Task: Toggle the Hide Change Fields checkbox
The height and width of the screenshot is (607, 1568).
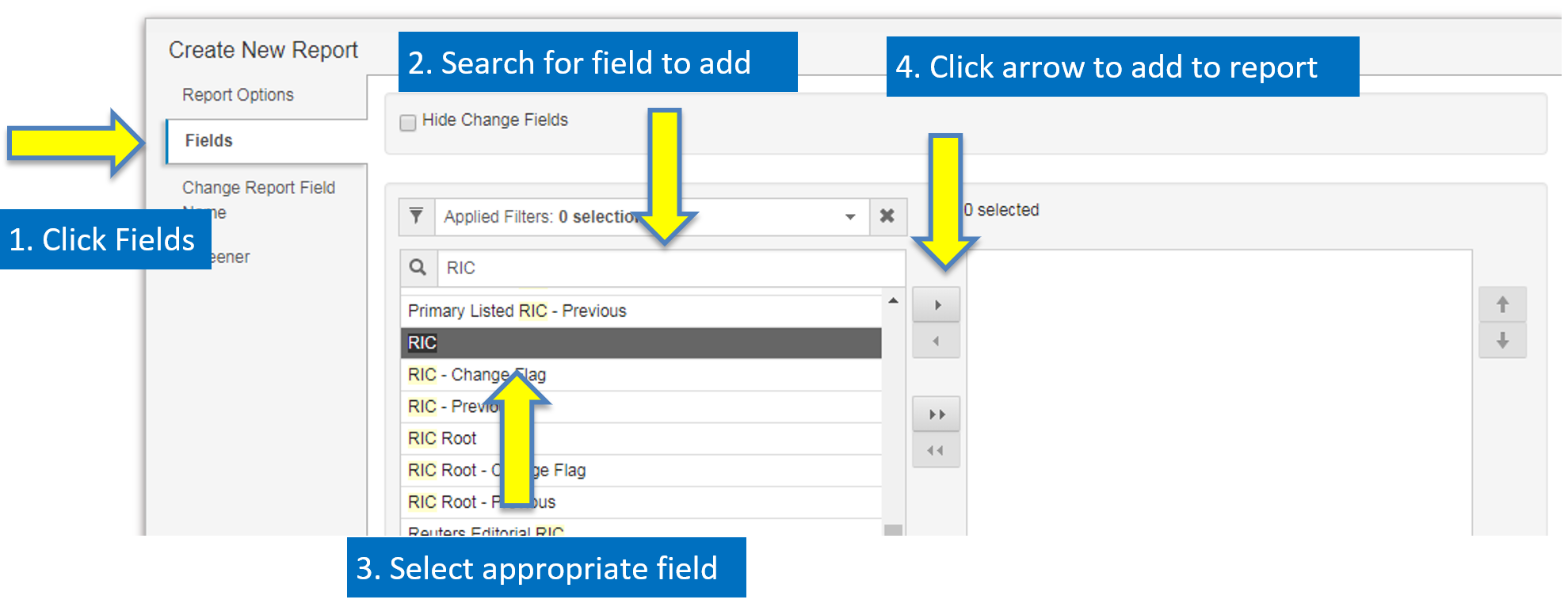Action: click(x=408, y=122)
